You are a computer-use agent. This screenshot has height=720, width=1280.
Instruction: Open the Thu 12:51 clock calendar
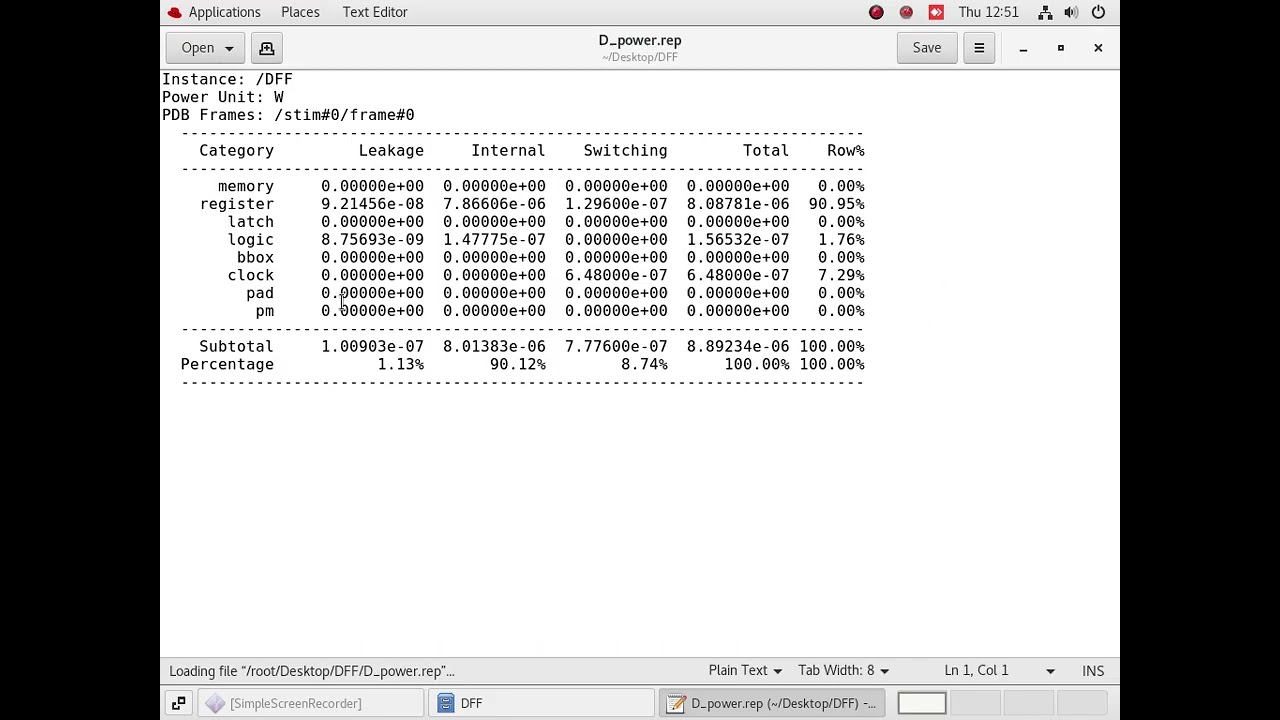[x=988, y=12]
